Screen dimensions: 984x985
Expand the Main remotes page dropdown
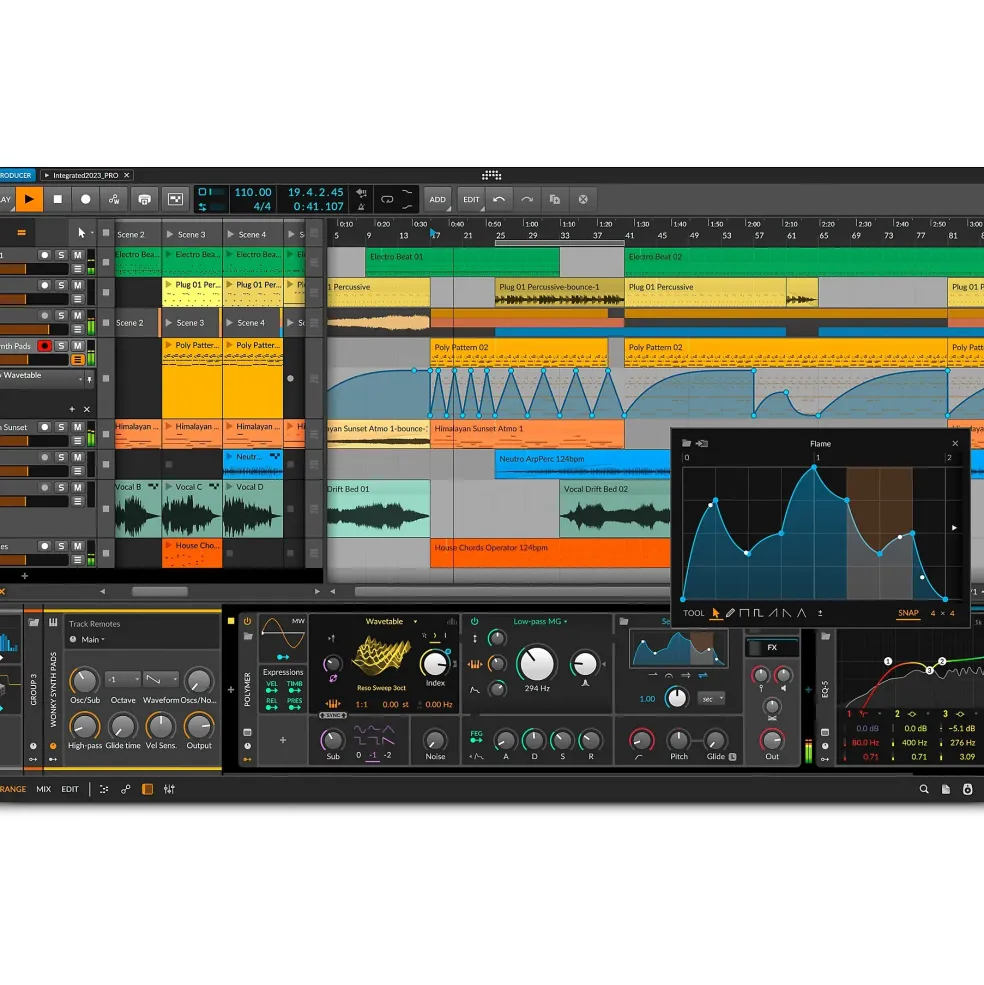coord(93,639)
